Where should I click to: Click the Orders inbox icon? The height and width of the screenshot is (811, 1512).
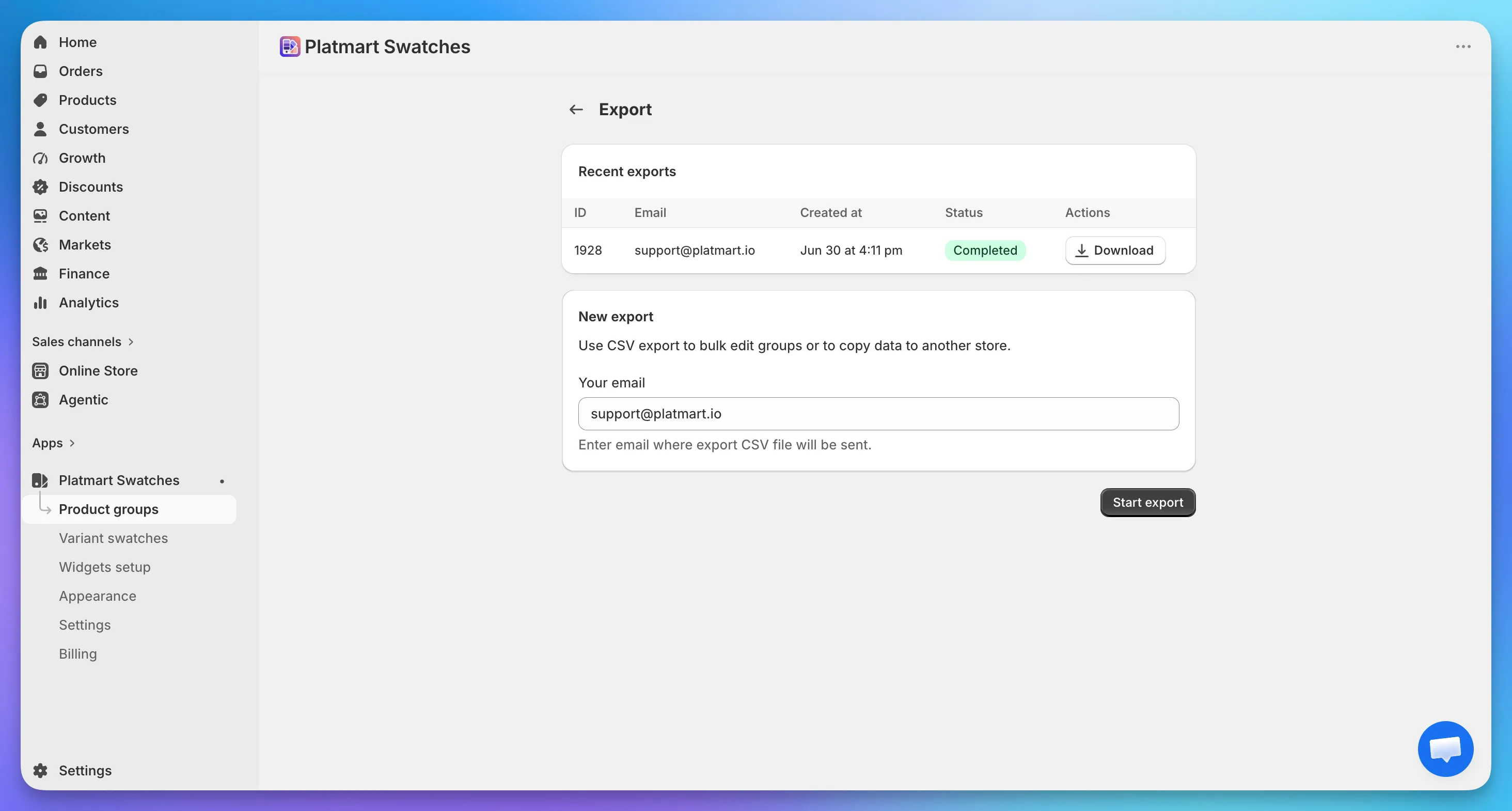pyautogui.click(x=40, y=71)
